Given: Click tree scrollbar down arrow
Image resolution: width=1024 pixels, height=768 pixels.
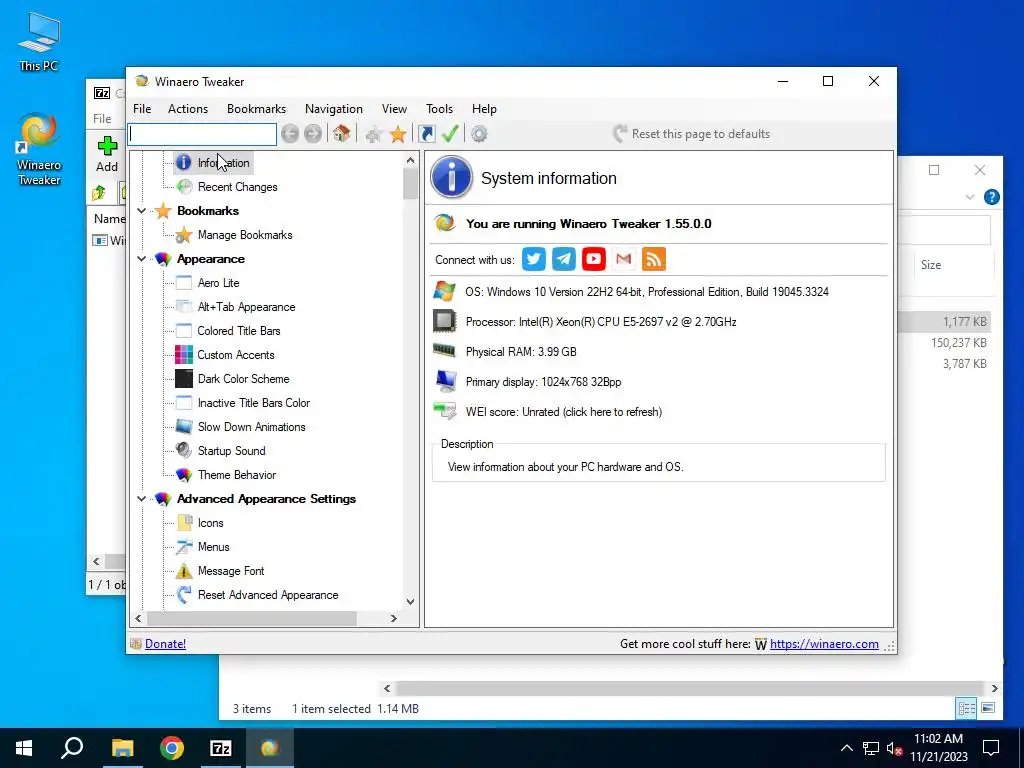Looking at the screenshot, I should [x=410, y=601].
